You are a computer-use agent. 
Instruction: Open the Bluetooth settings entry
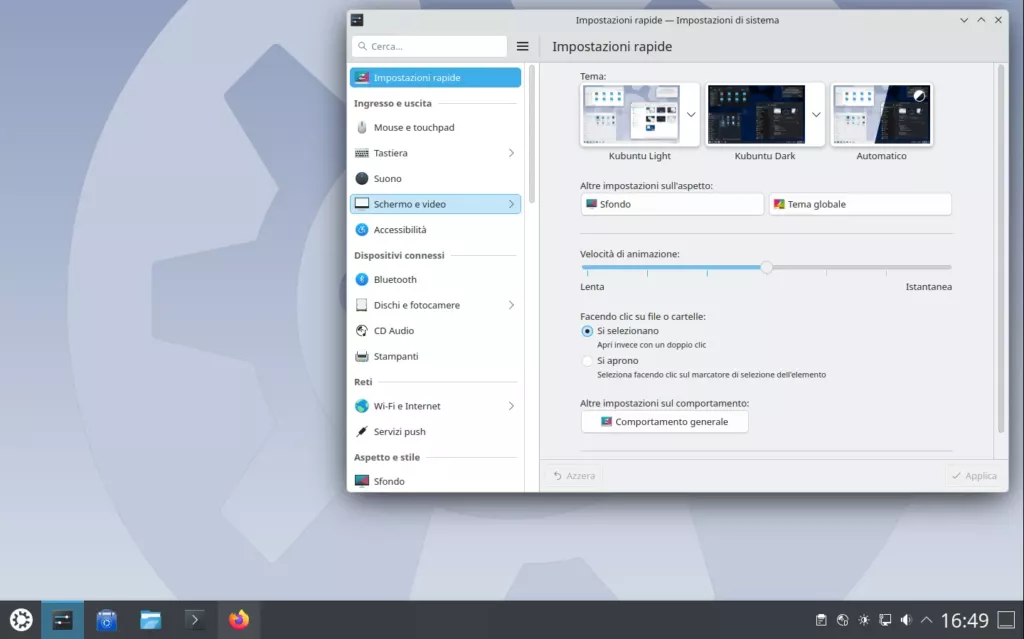436,280
